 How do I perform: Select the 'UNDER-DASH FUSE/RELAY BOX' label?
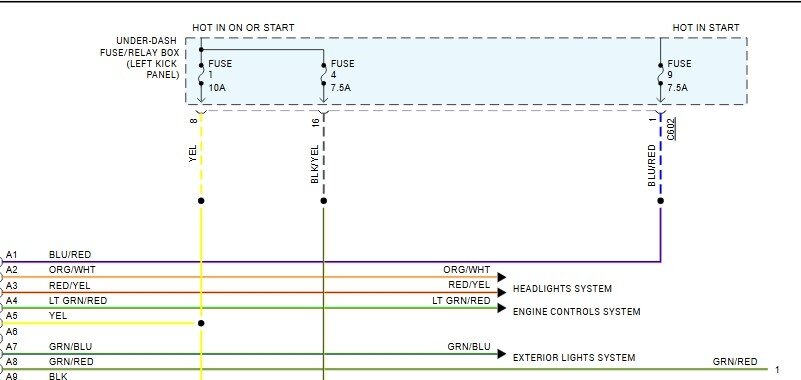pos(140,58)
